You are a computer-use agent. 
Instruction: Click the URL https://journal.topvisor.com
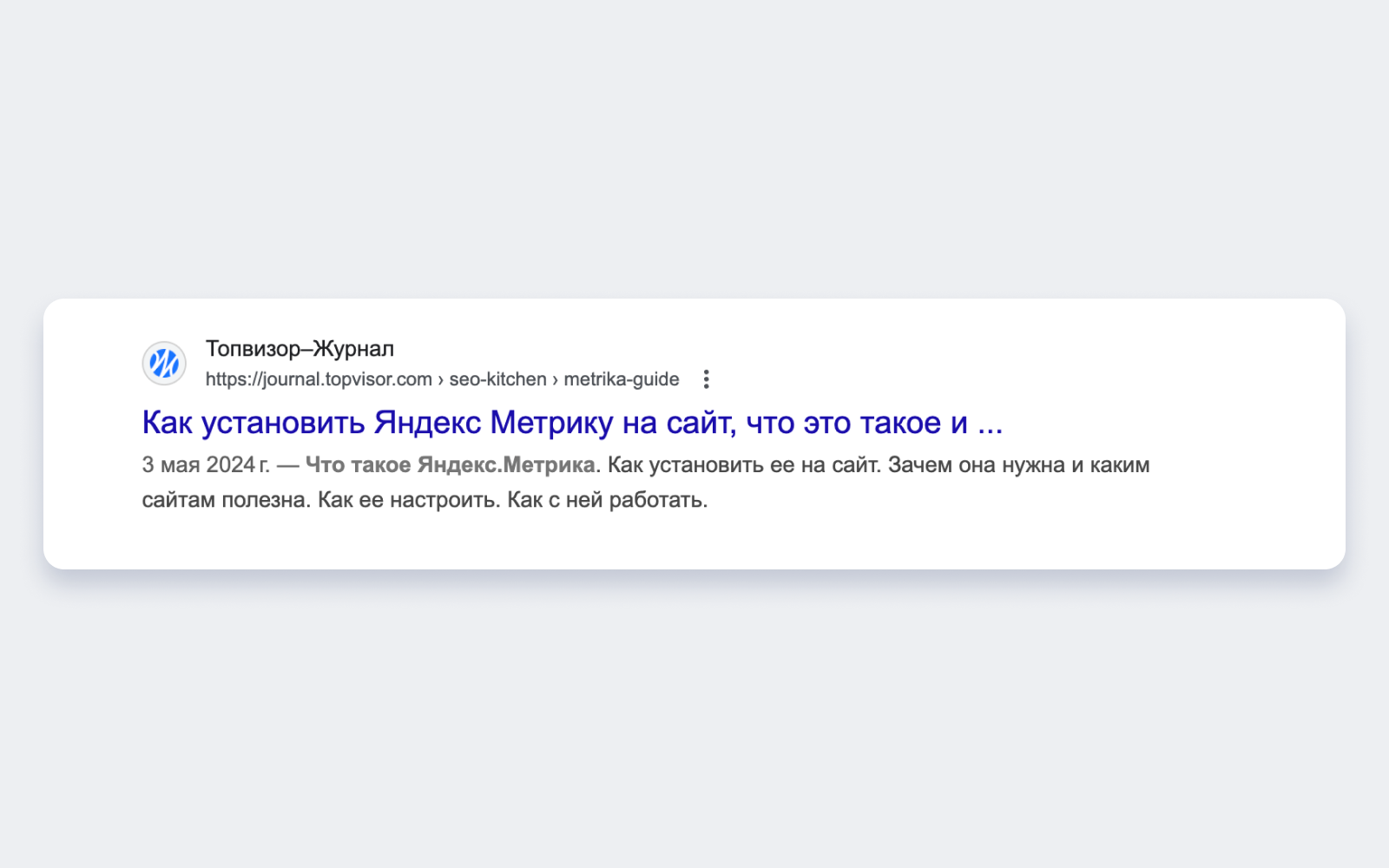click(318, 378)
